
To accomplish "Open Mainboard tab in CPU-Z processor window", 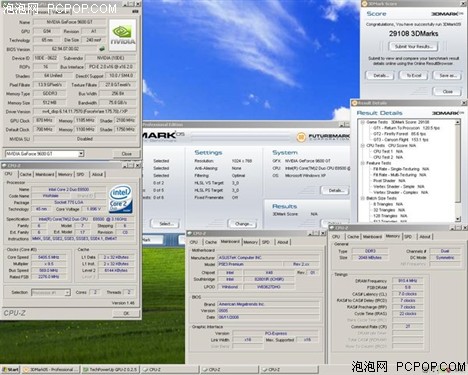I will coord(45,174).
